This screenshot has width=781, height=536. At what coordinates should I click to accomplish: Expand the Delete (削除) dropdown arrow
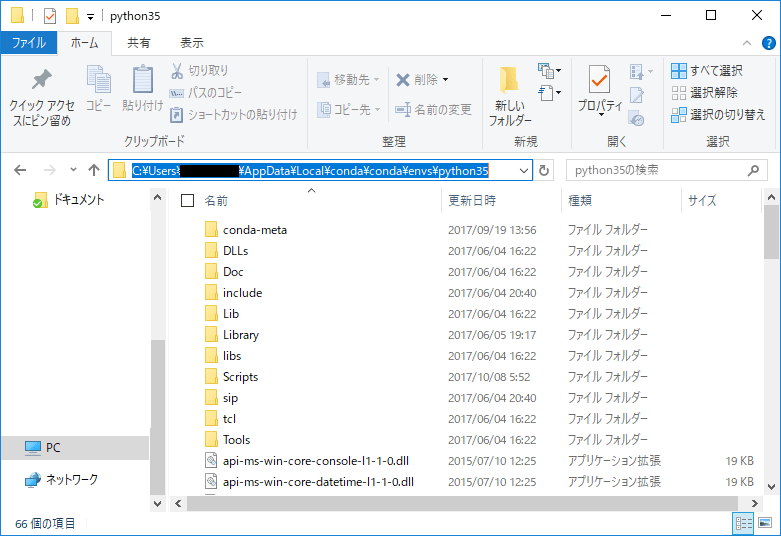pyautogui.click(x=445, y=80)
